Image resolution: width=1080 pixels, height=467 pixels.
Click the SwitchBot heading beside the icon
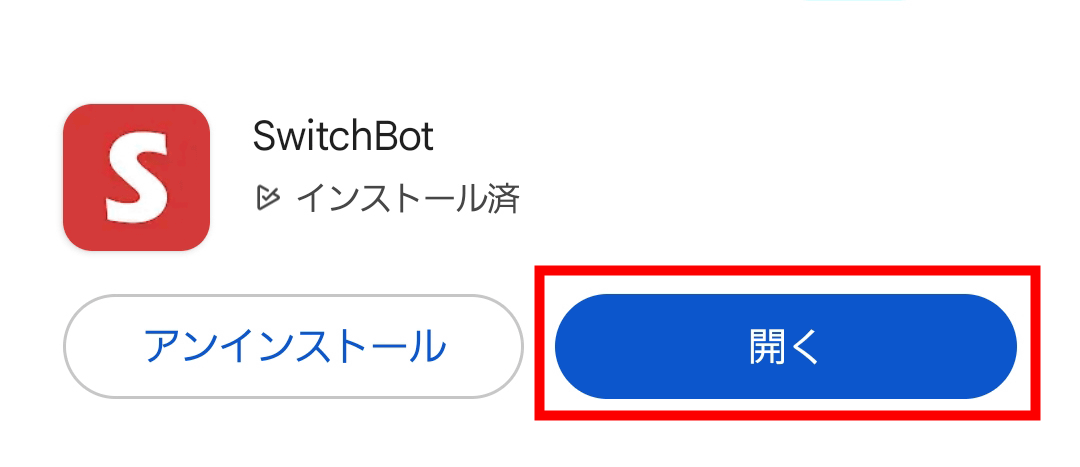343,136
